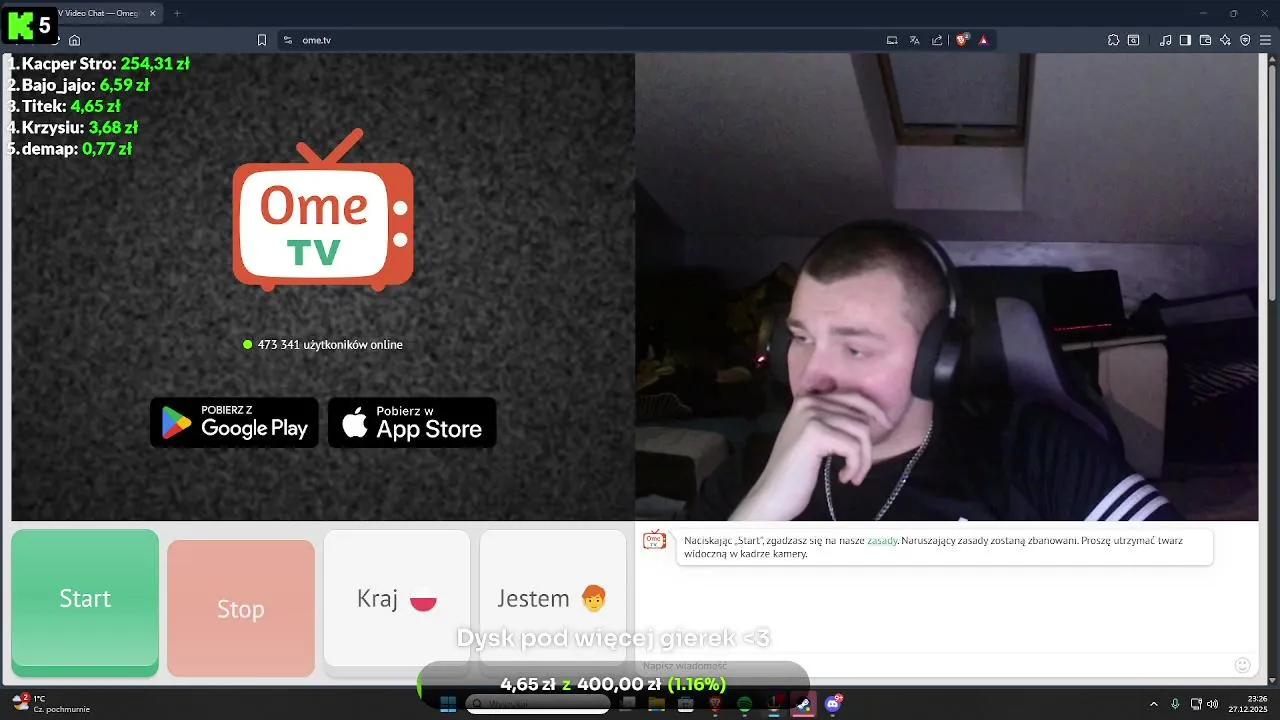Open Brave Shields lion icon
This screenshot has height=720, width=1280.
point(962,40)
